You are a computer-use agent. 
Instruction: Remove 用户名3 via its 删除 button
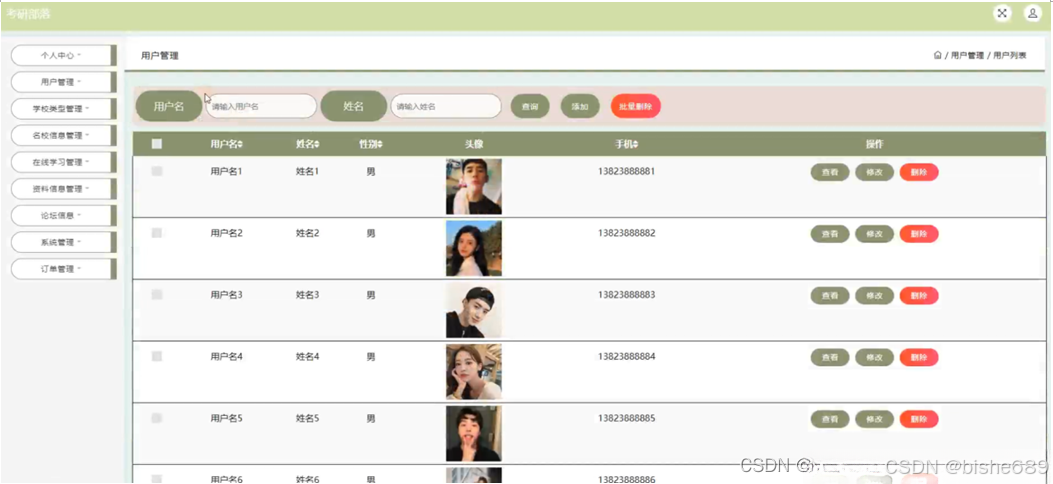point(919,296)
